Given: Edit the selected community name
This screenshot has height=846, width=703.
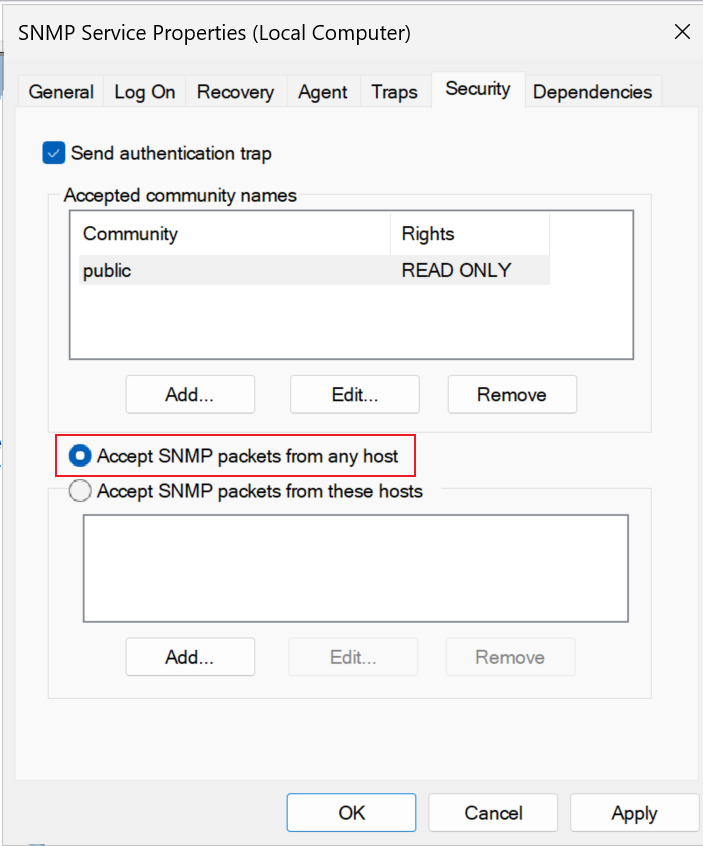Looking at the screenshot, I should click(x=354, y=394).
